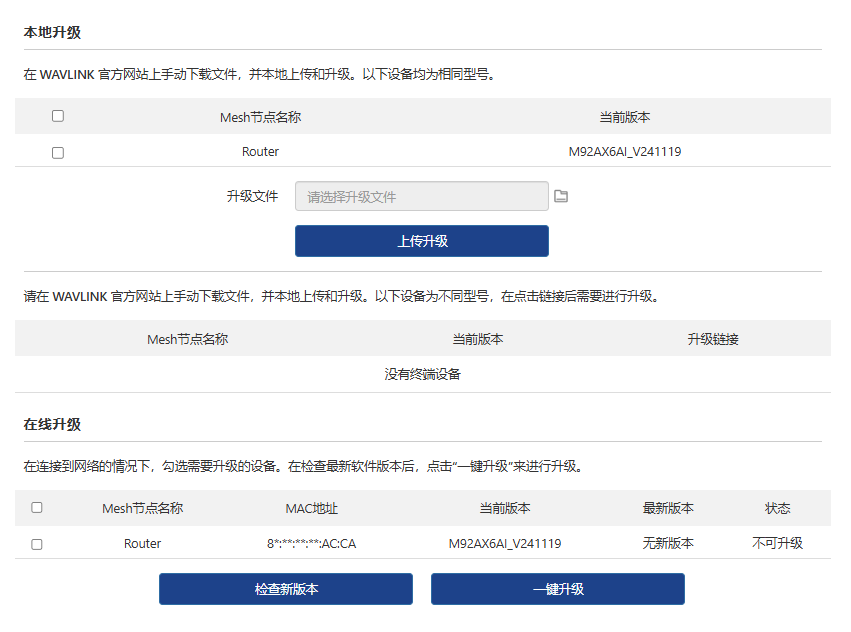
Task: Select the 最新版本 column header
Action: click(x=668, y=508)
